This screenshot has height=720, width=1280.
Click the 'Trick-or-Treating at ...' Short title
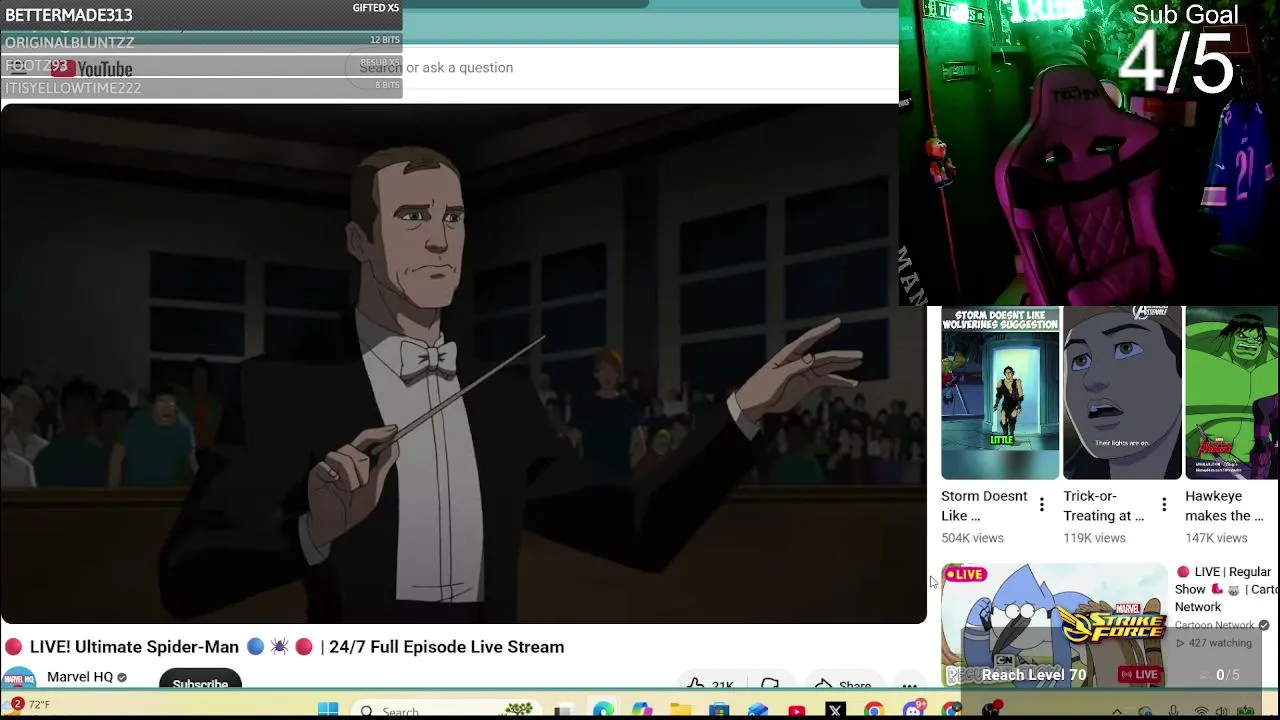pos(1103,506)
